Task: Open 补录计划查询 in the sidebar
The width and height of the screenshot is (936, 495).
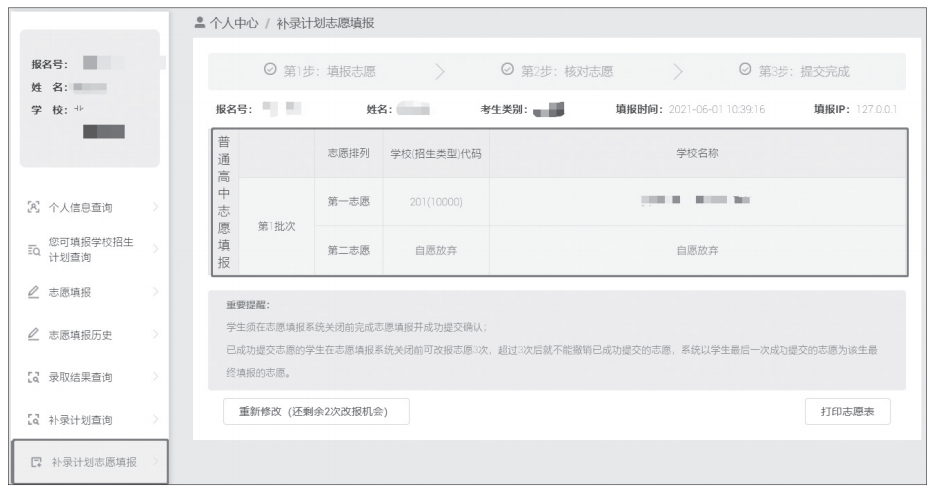Action: point(81,420)
